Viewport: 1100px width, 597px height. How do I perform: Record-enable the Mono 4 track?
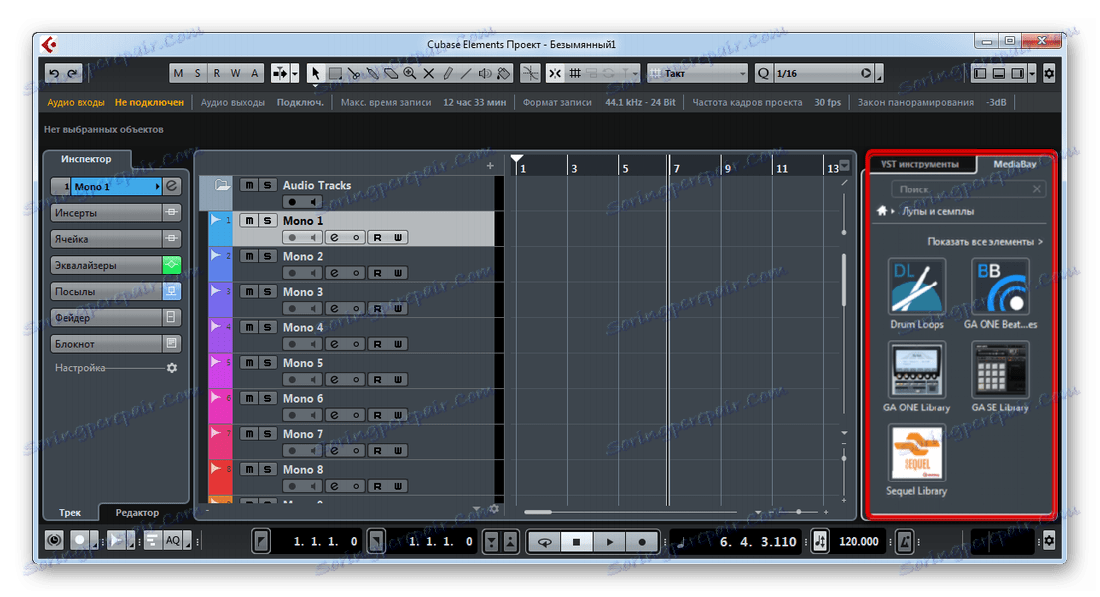coord(293,344)
